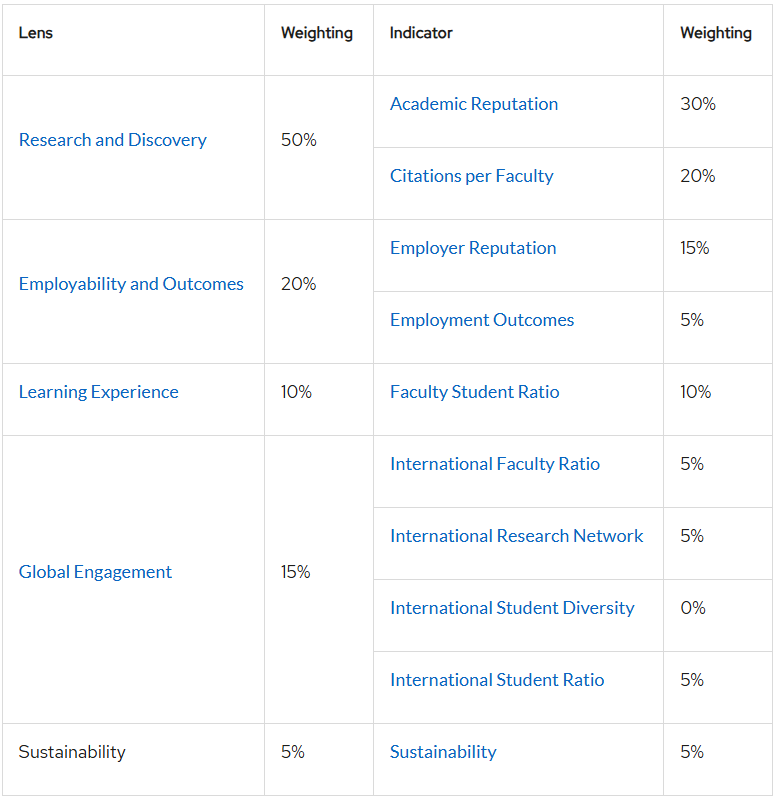Follow the International Student Diversity link

tap(512, 608)
